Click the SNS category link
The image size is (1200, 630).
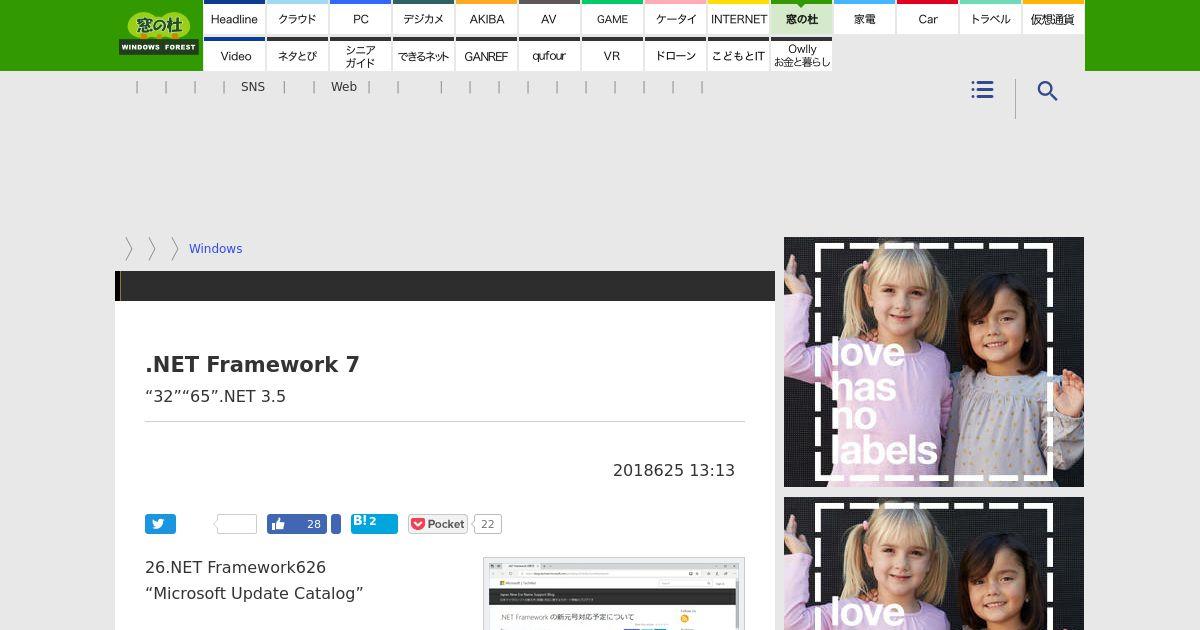coord(253,87)
